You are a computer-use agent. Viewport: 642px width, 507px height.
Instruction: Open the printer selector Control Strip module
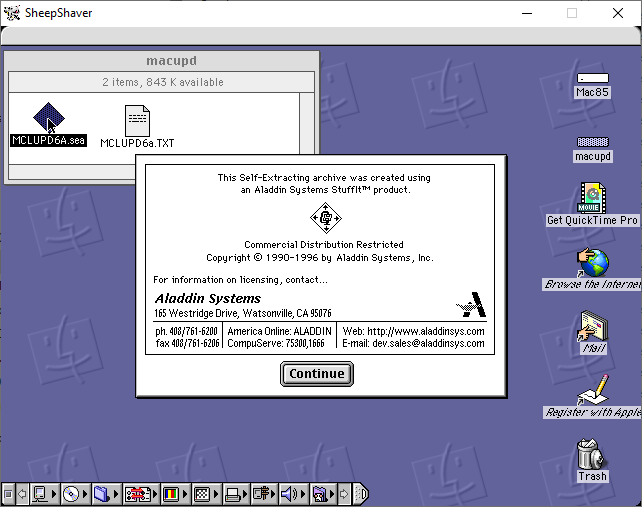(237, 494)
